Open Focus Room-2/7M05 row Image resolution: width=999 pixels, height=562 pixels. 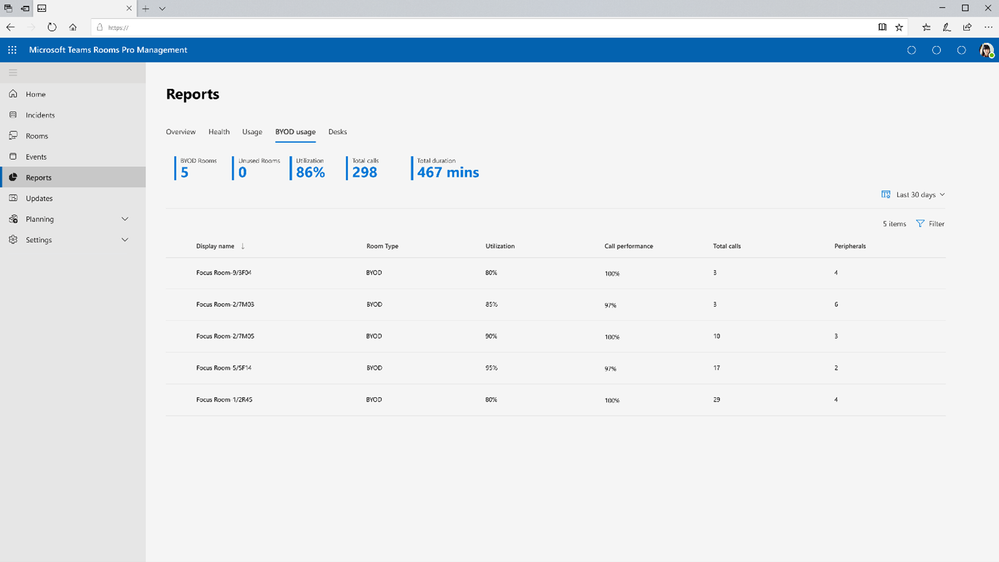[556, 336]
